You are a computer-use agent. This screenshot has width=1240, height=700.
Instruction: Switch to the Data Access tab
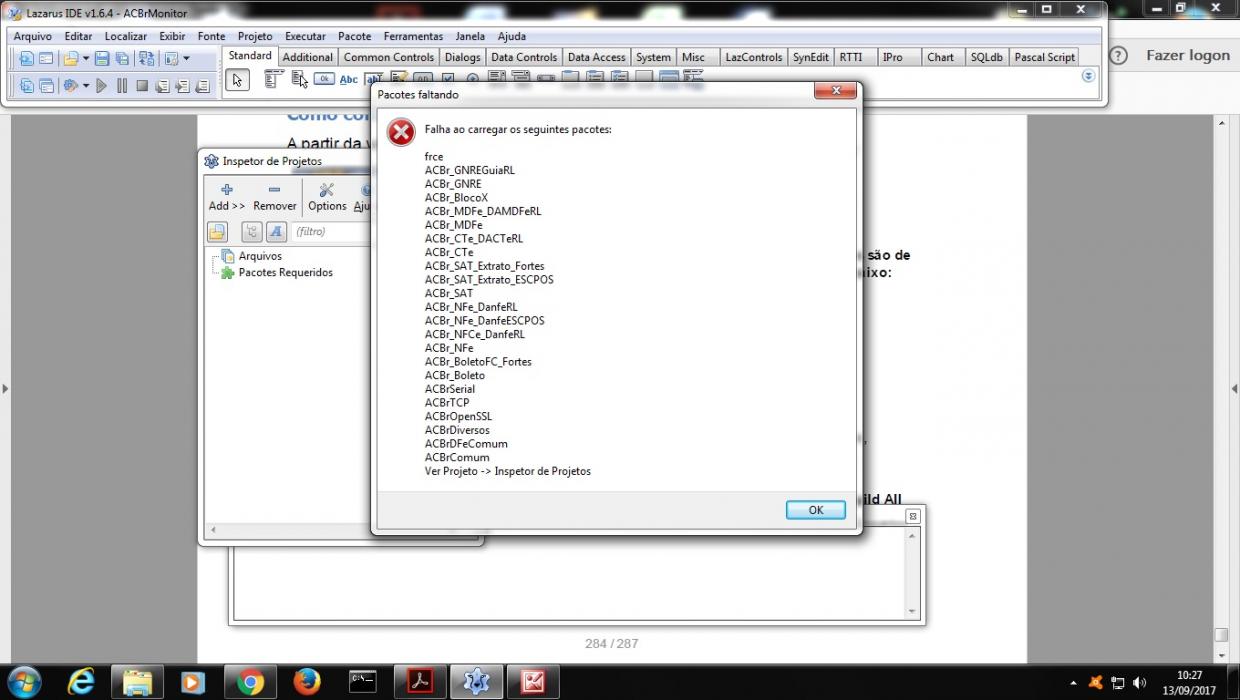[x=597, y=57]
